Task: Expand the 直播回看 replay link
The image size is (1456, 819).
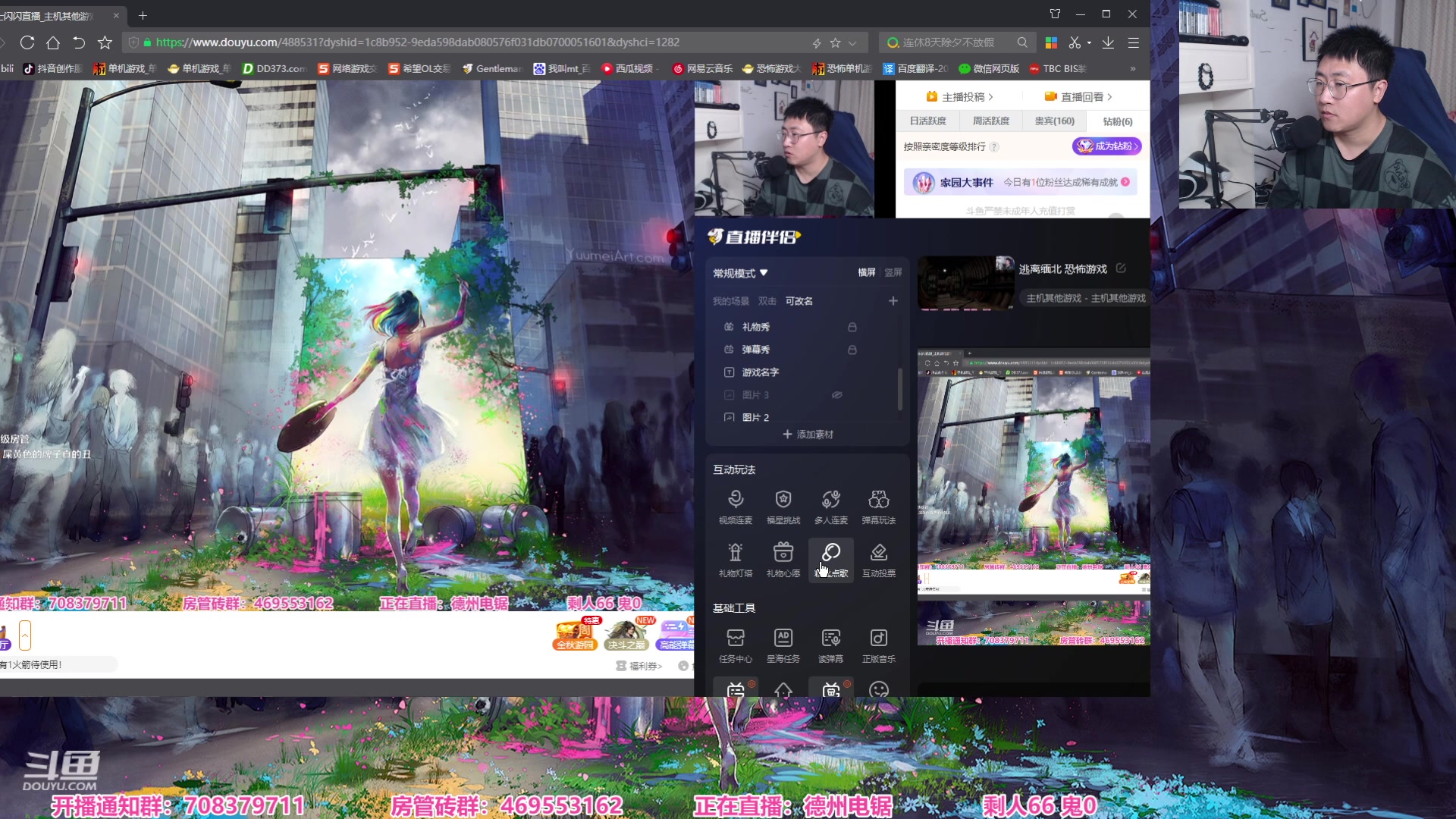Action: [1078, 97]
